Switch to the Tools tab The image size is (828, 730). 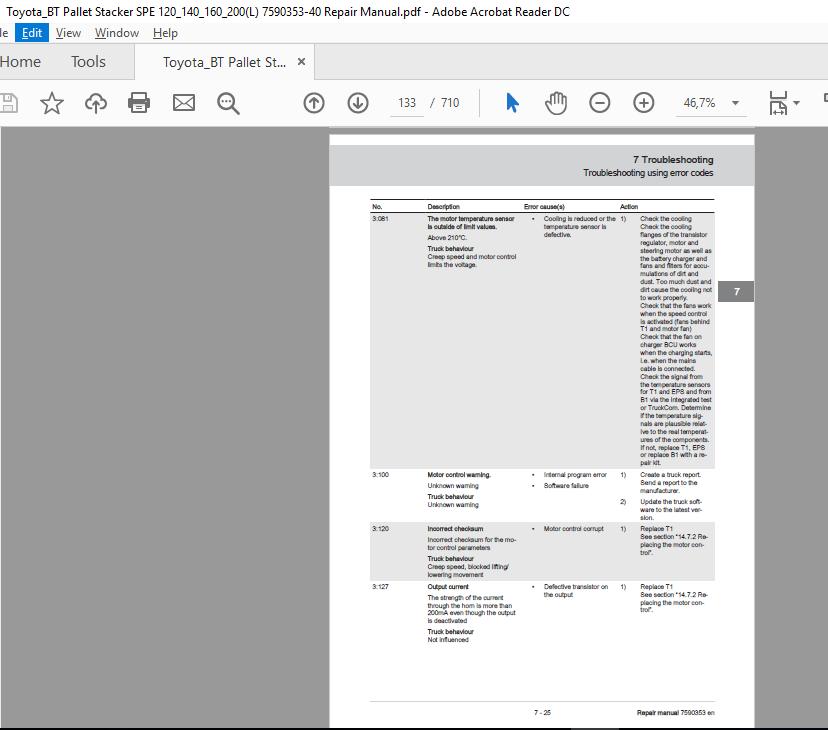[x=88, y=62]
